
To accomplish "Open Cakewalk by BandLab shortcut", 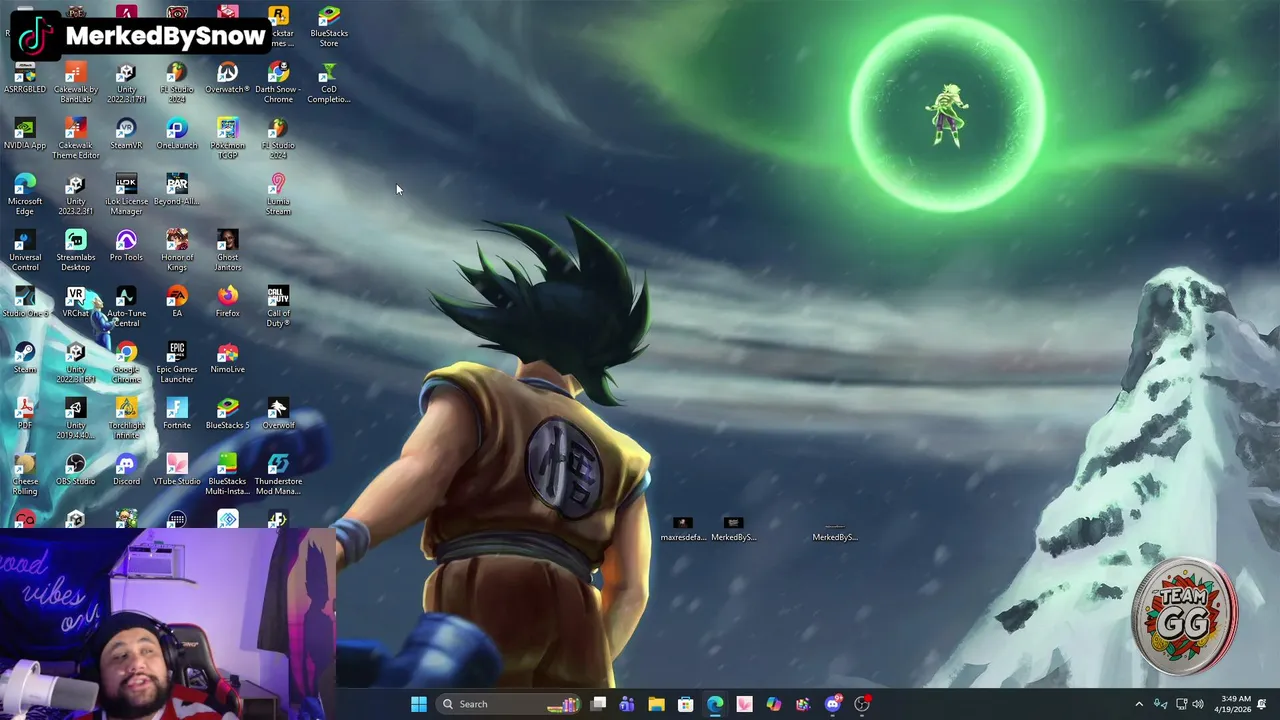I will point(76,84).
